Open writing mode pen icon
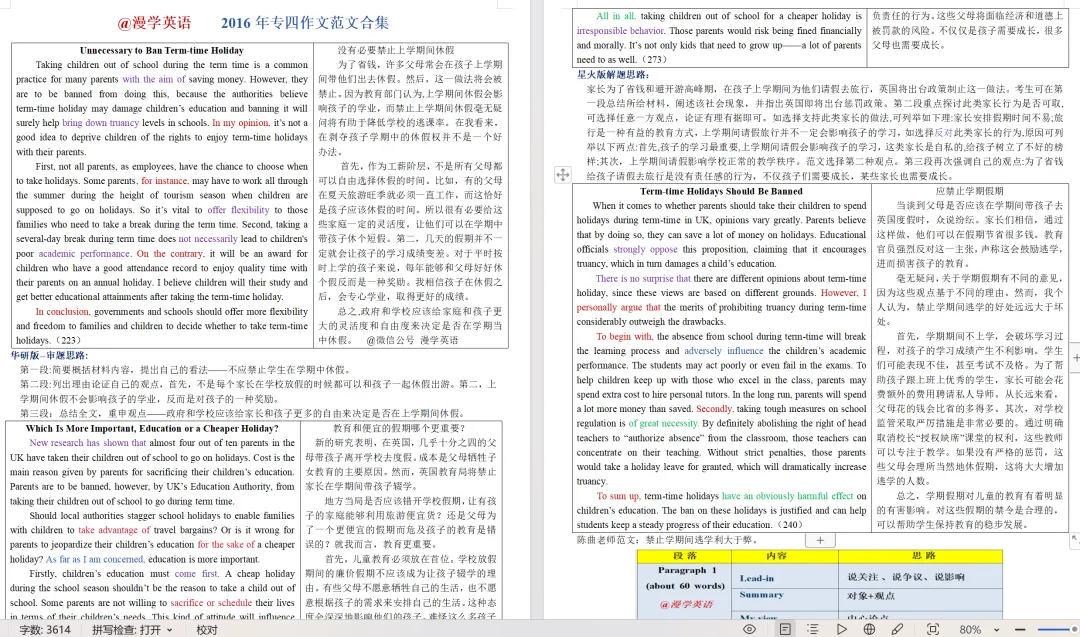The height and width of the screenshot is (637, 1080). (897, 629)
